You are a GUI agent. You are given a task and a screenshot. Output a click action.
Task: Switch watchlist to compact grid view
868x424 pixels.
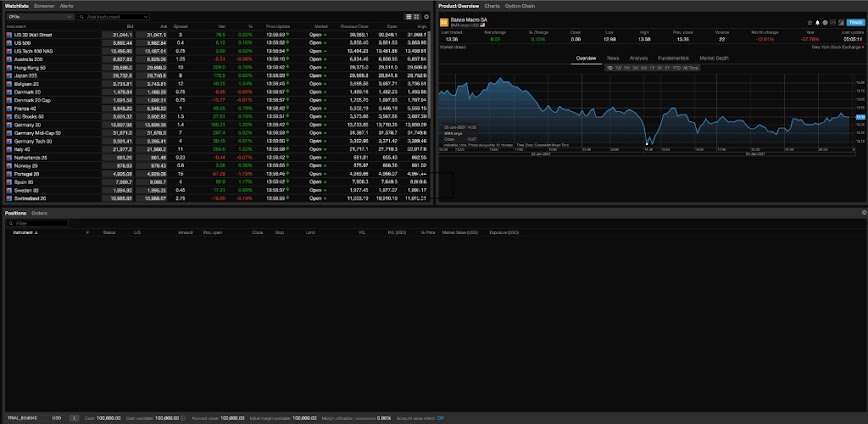pos(417,17)
